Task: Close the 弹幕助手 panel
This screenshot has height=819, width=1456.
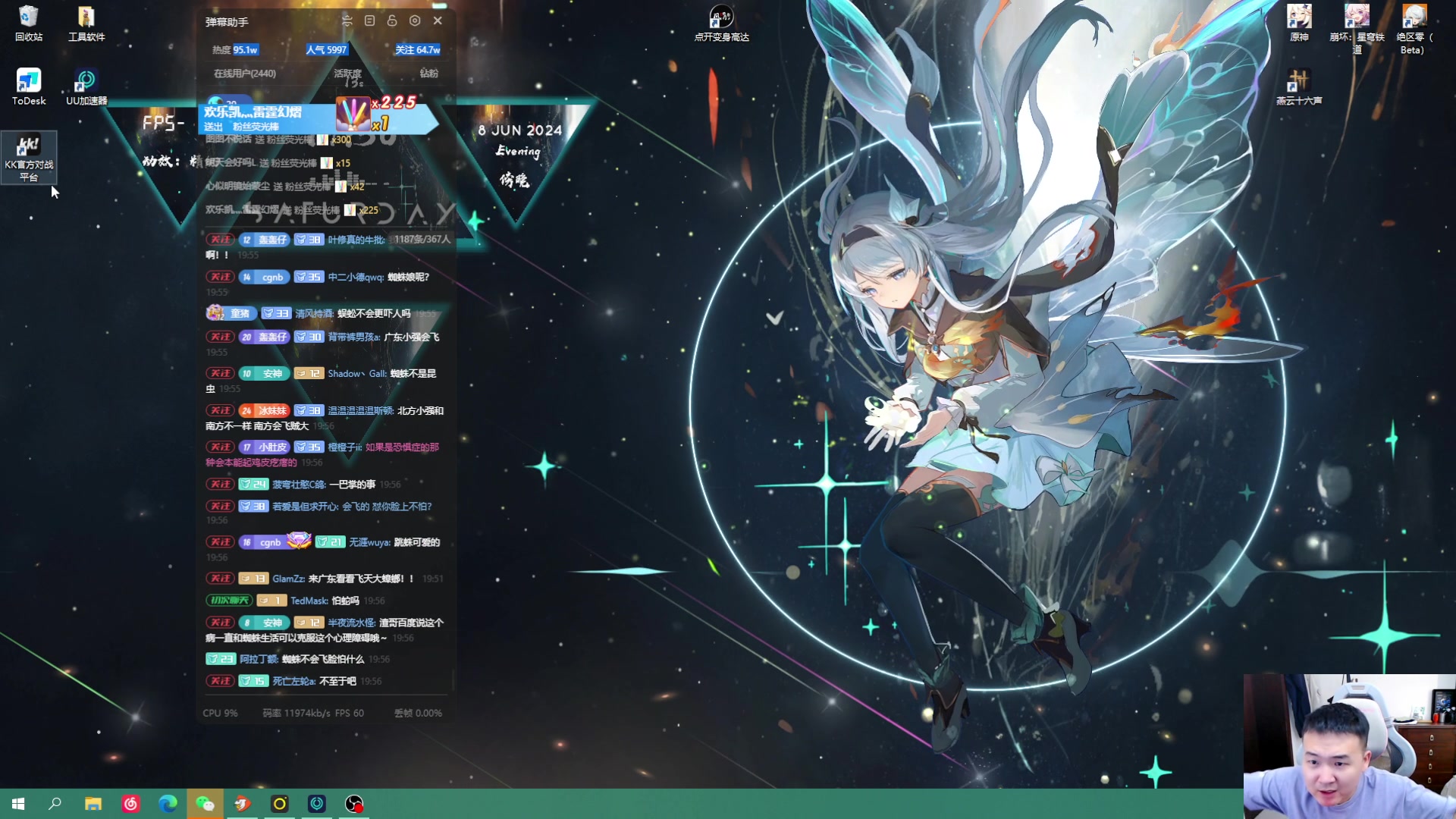Action: click(438, 21)
